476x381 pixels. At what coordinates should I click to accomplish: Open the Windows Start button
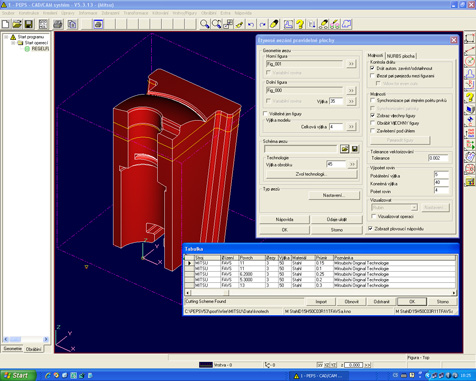[x=17, y=376]
